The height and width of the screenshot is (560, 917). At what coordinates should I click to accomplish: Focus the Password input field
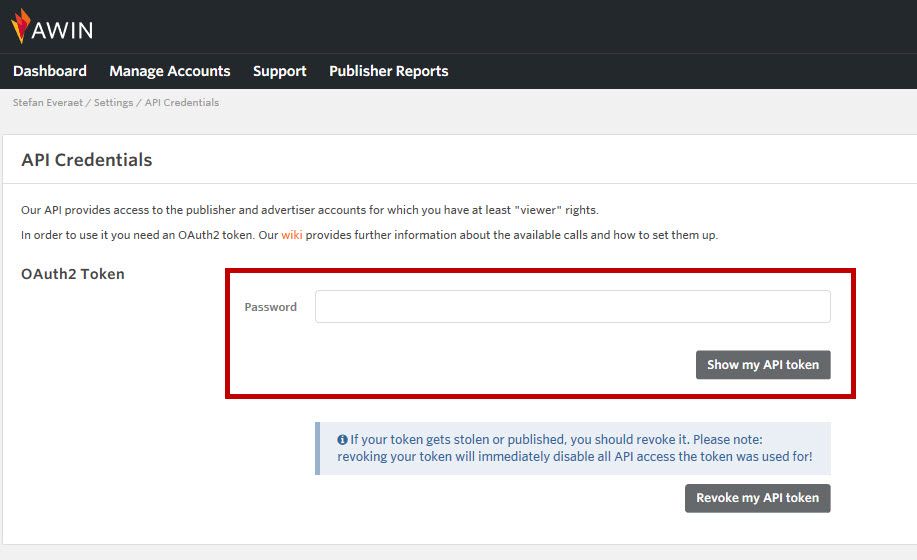(573, 306)
